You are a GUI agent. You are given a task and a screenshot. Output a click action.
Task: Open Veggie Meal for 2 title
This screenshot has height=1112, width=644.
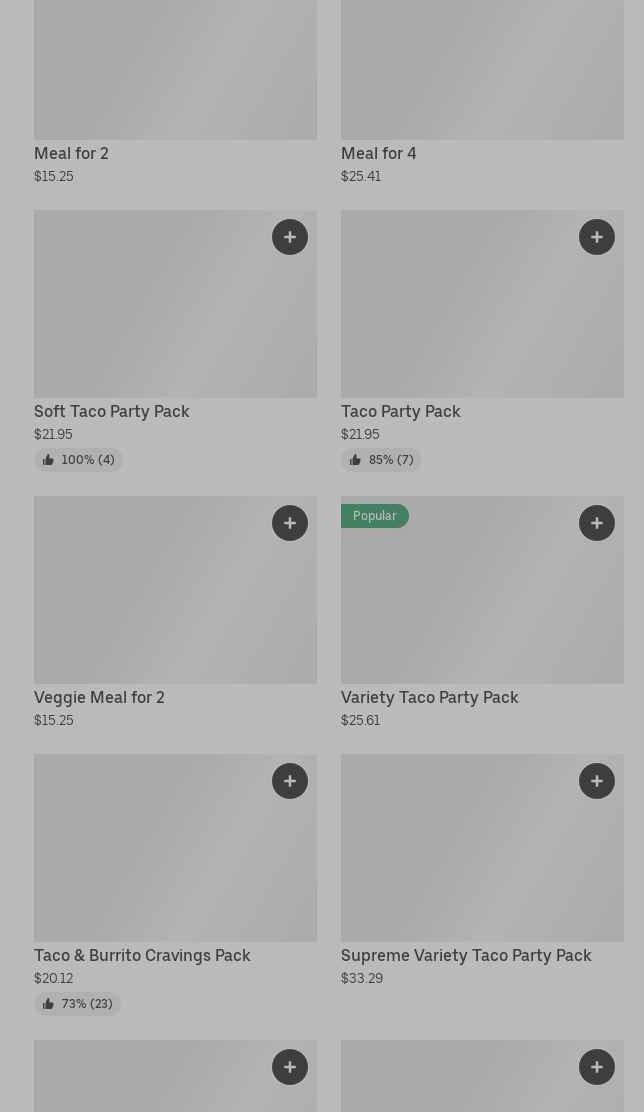click(x=99, y=697)
